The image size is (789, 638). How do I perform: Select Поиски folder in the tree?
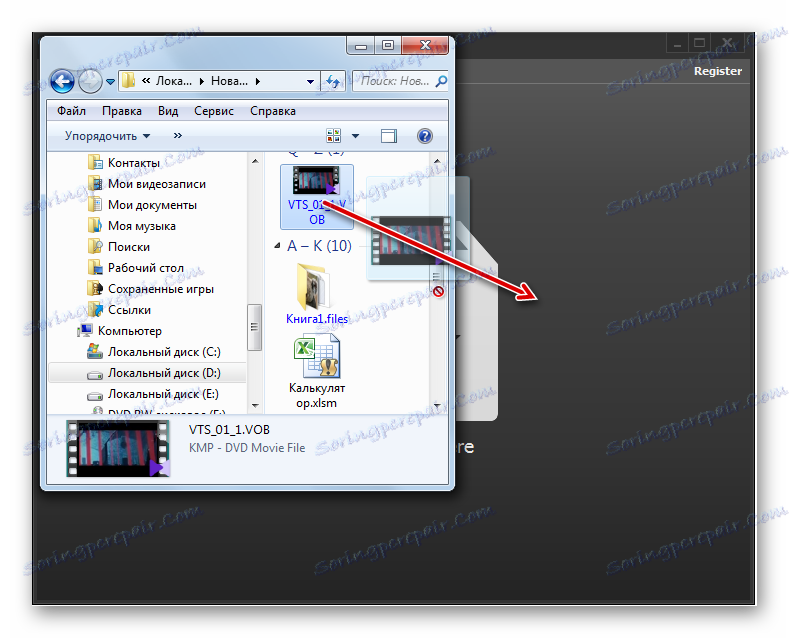pos(129,247)
